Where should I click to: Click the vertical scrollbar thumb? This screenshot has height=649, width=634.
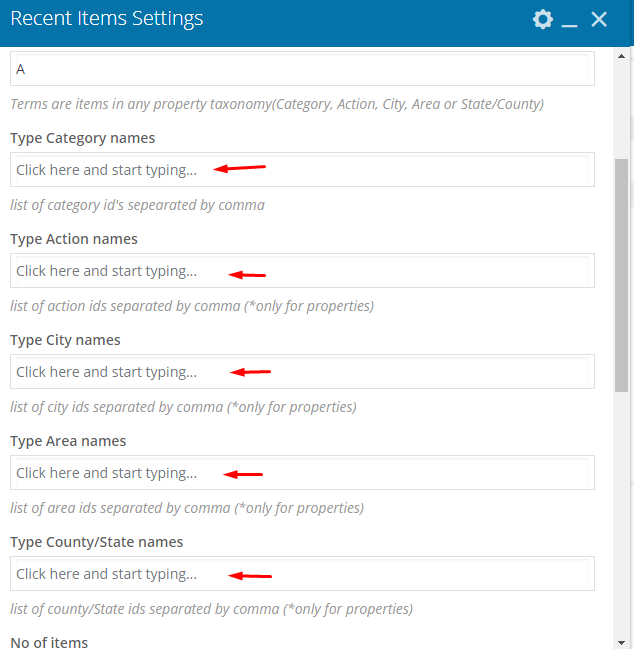(x=621, y=275)
